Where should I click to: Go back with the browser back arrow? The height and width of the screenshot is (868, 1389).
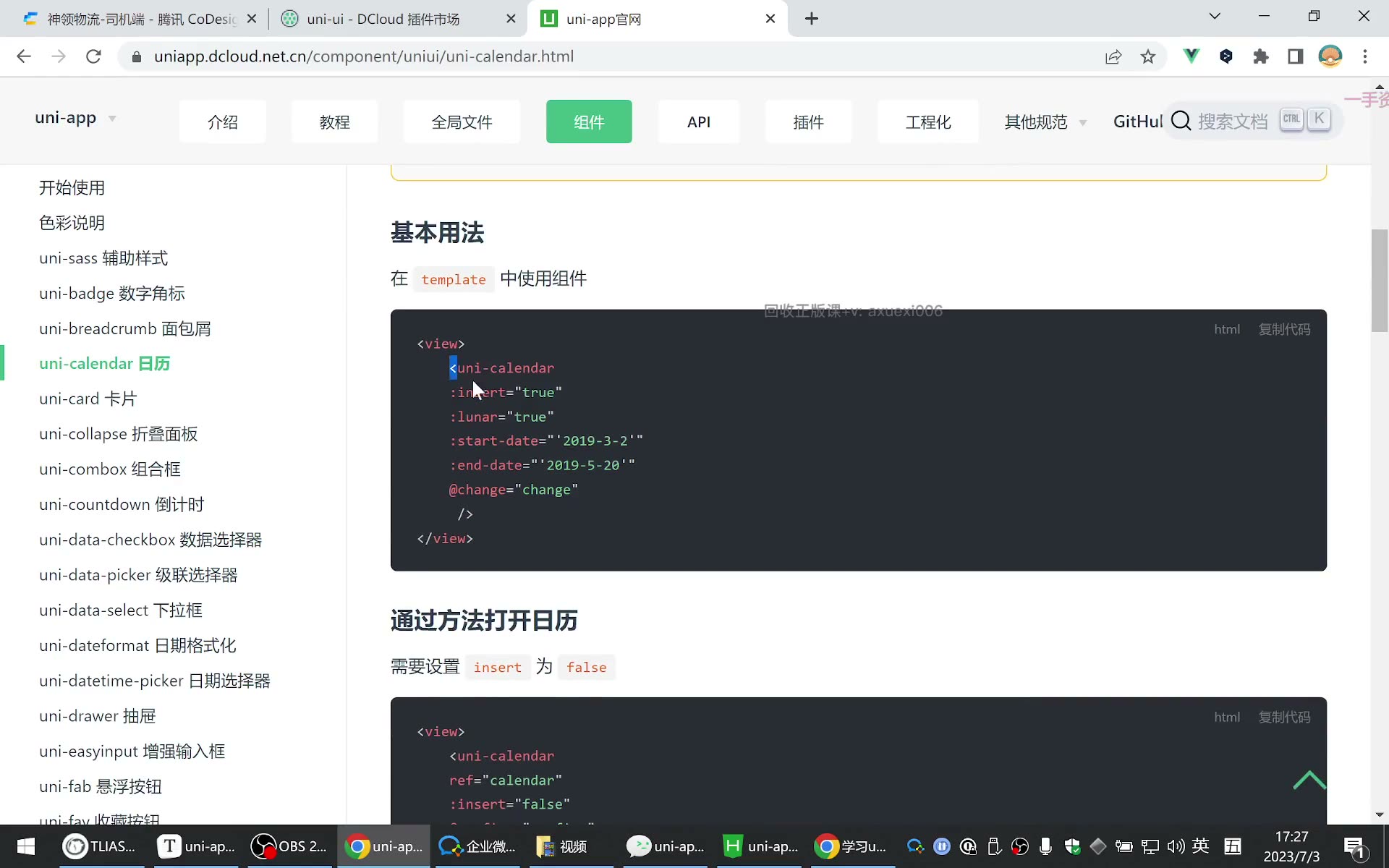(24, 56)
